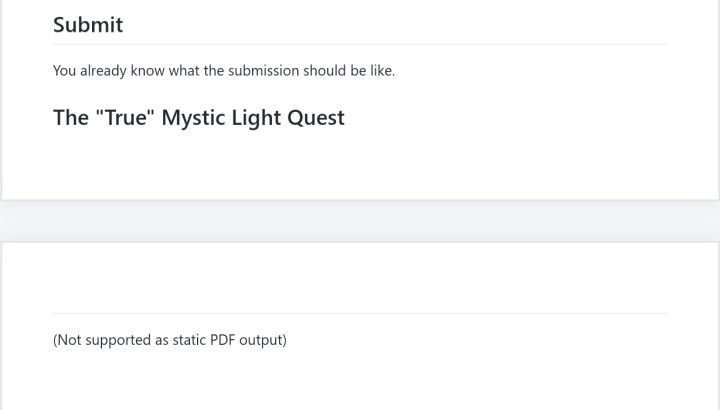Click the word 'The' starting the heading

(71, 118)
